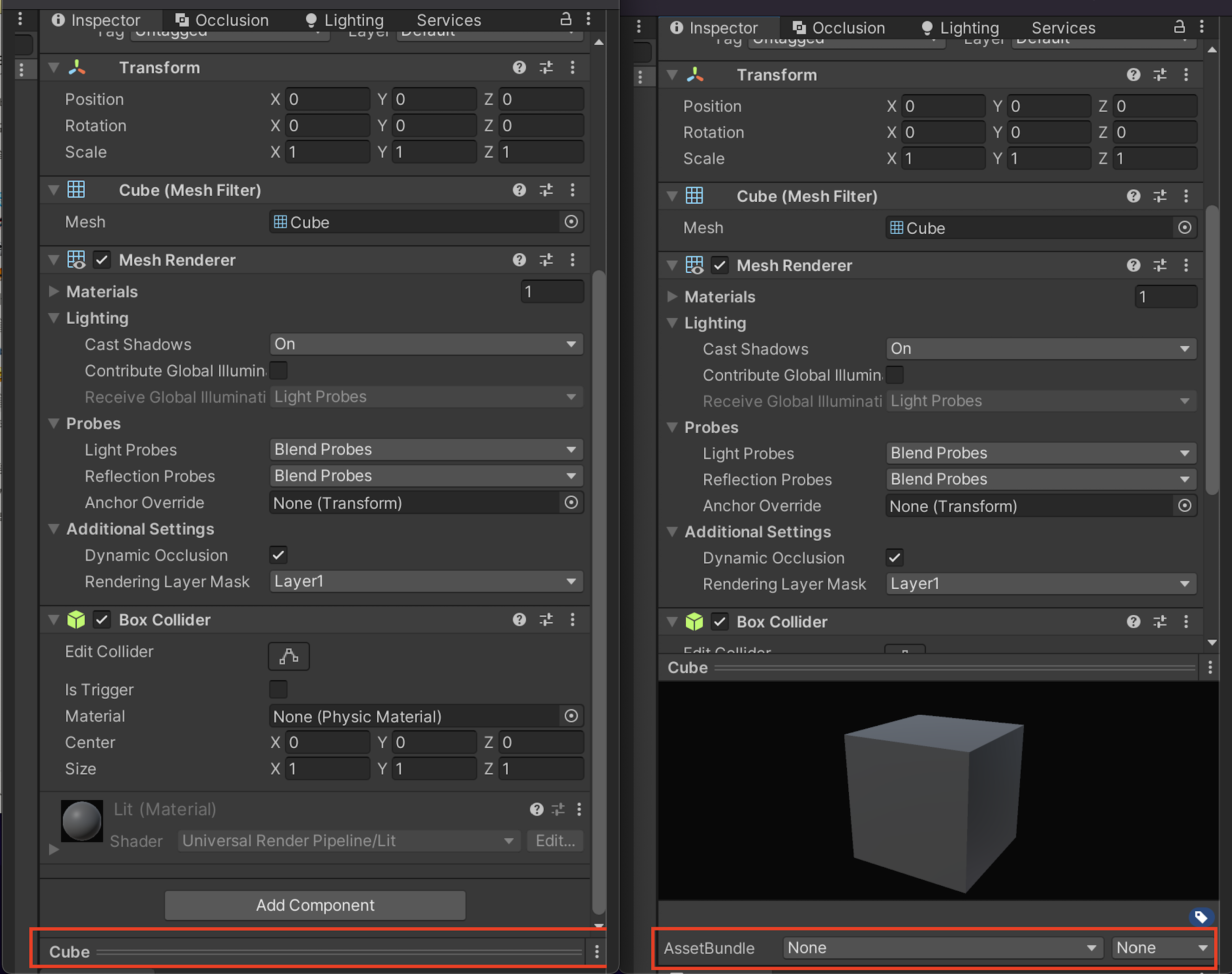
Task: Enable Contribute Global Illumination in right panel
Action: tap(894, 375)
